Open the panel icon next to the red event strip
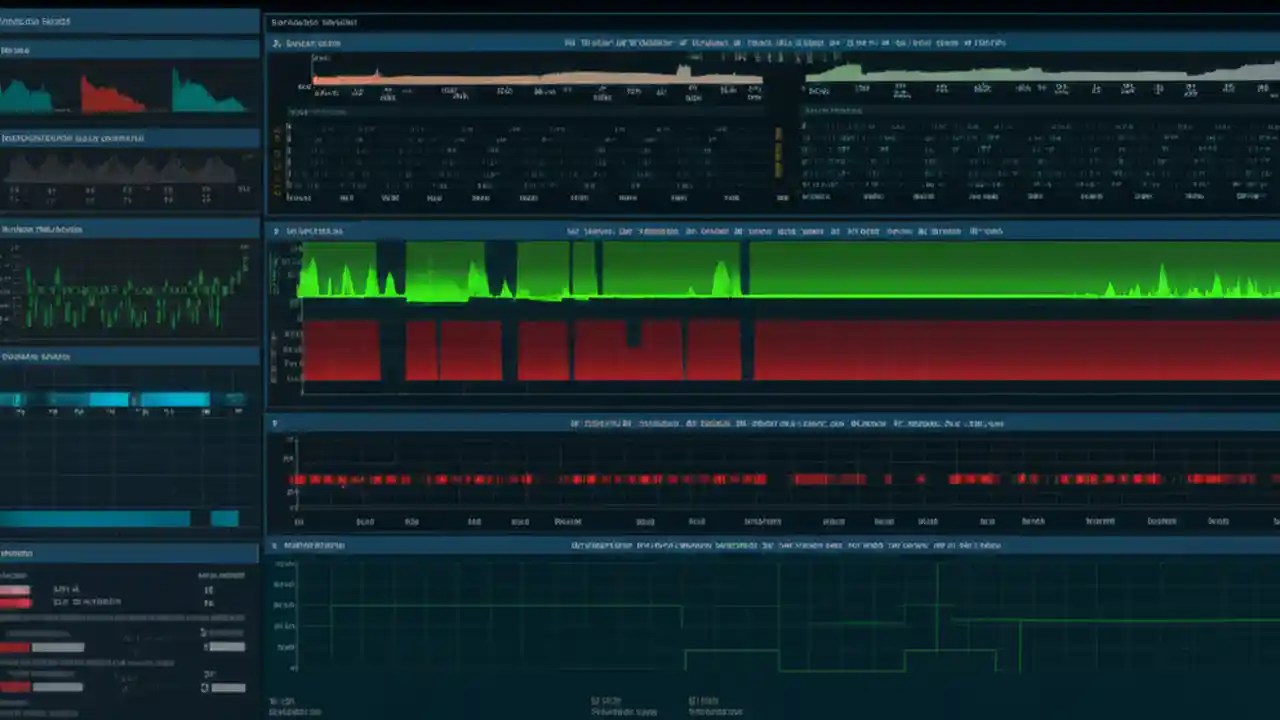The image size is (1280, 720). tap(273, 423)
